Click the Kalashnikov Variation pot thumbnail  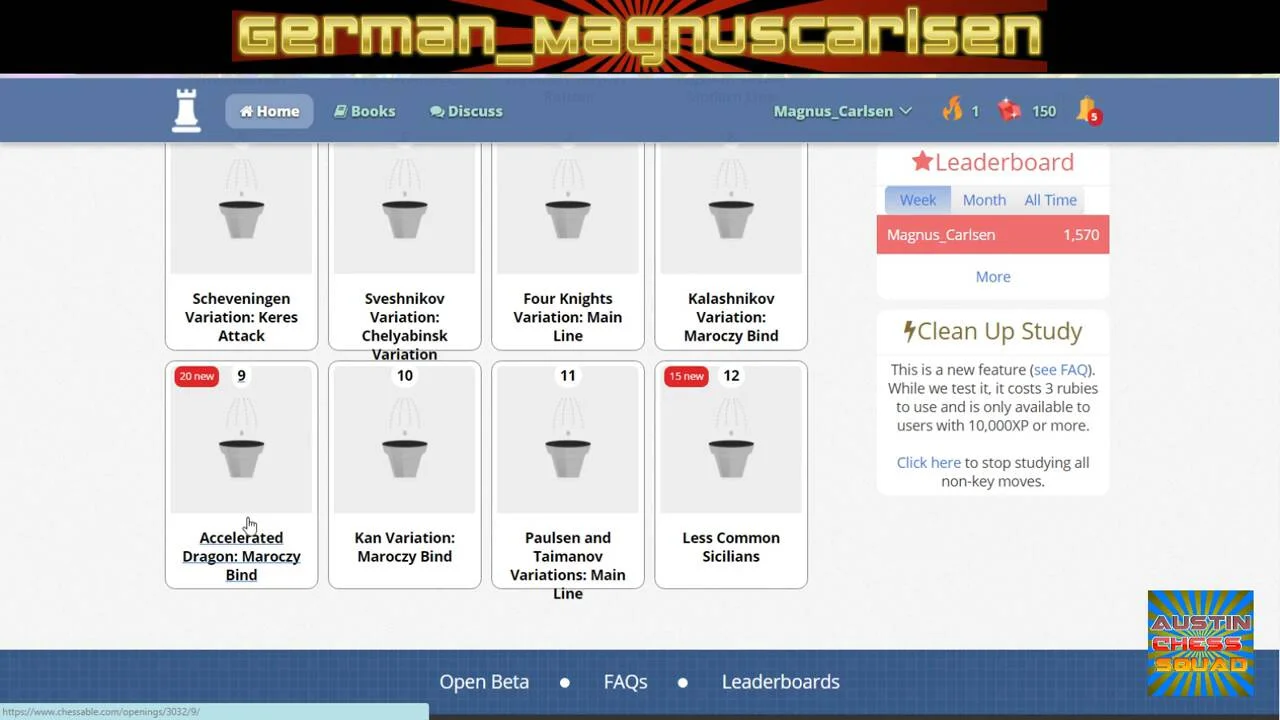[731, 208]
